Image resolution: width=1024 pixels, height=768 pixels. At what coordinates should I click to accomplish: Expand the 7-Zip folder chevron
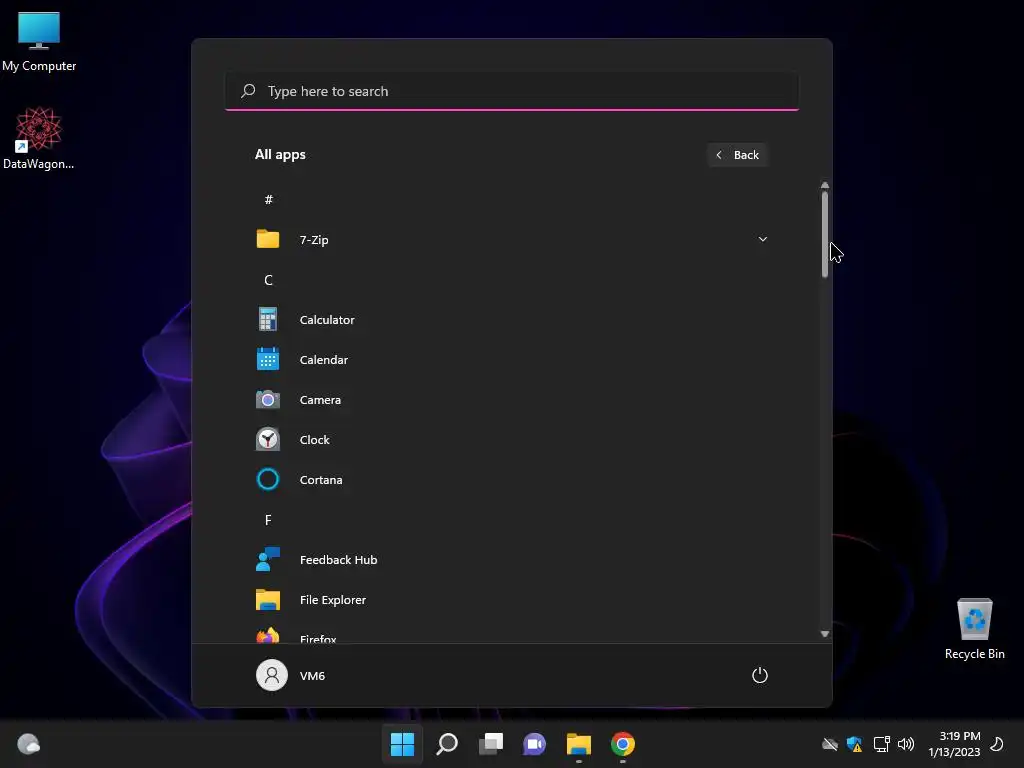click(762, 239)
